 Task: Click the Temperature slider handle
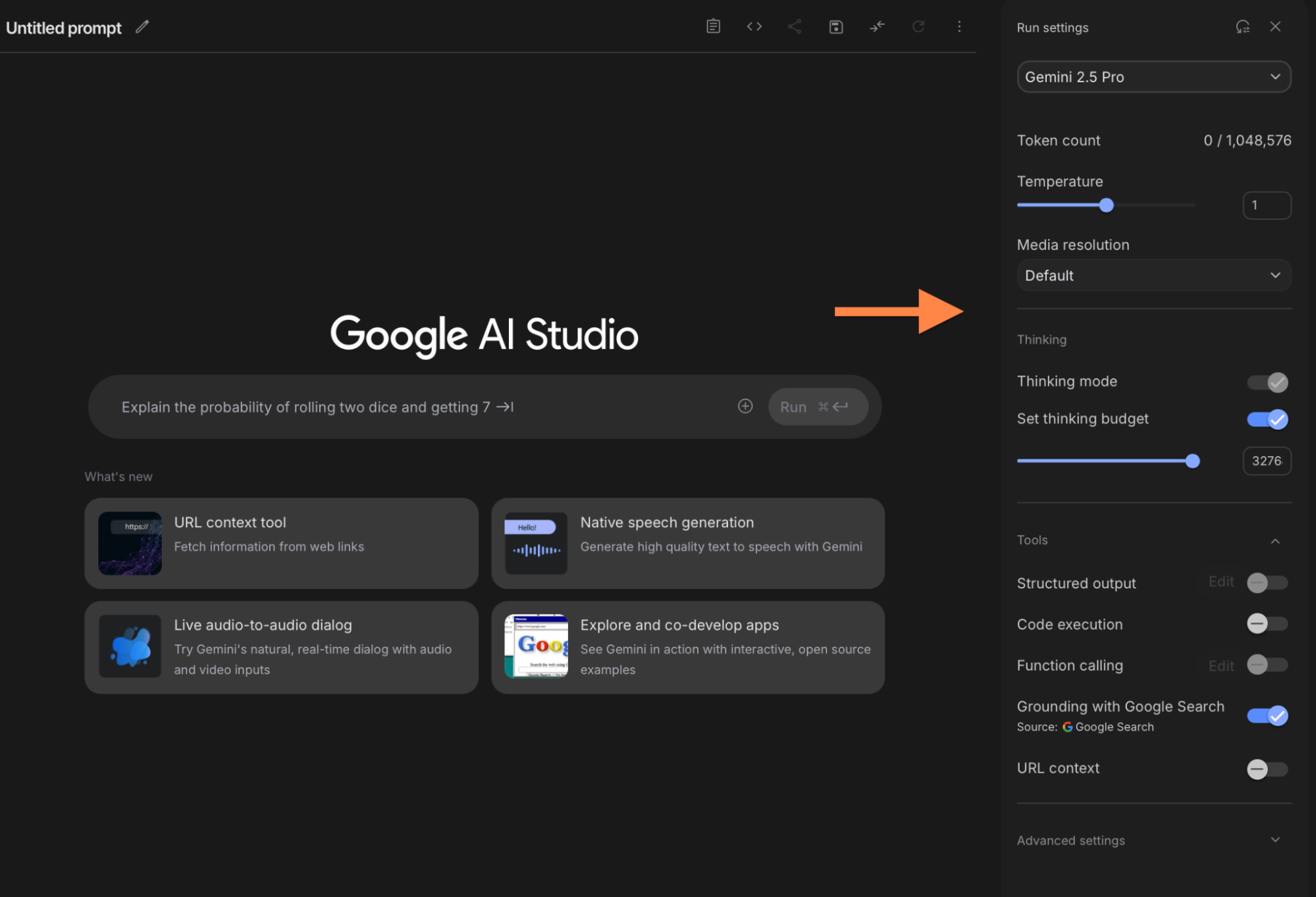point(1107,205)
